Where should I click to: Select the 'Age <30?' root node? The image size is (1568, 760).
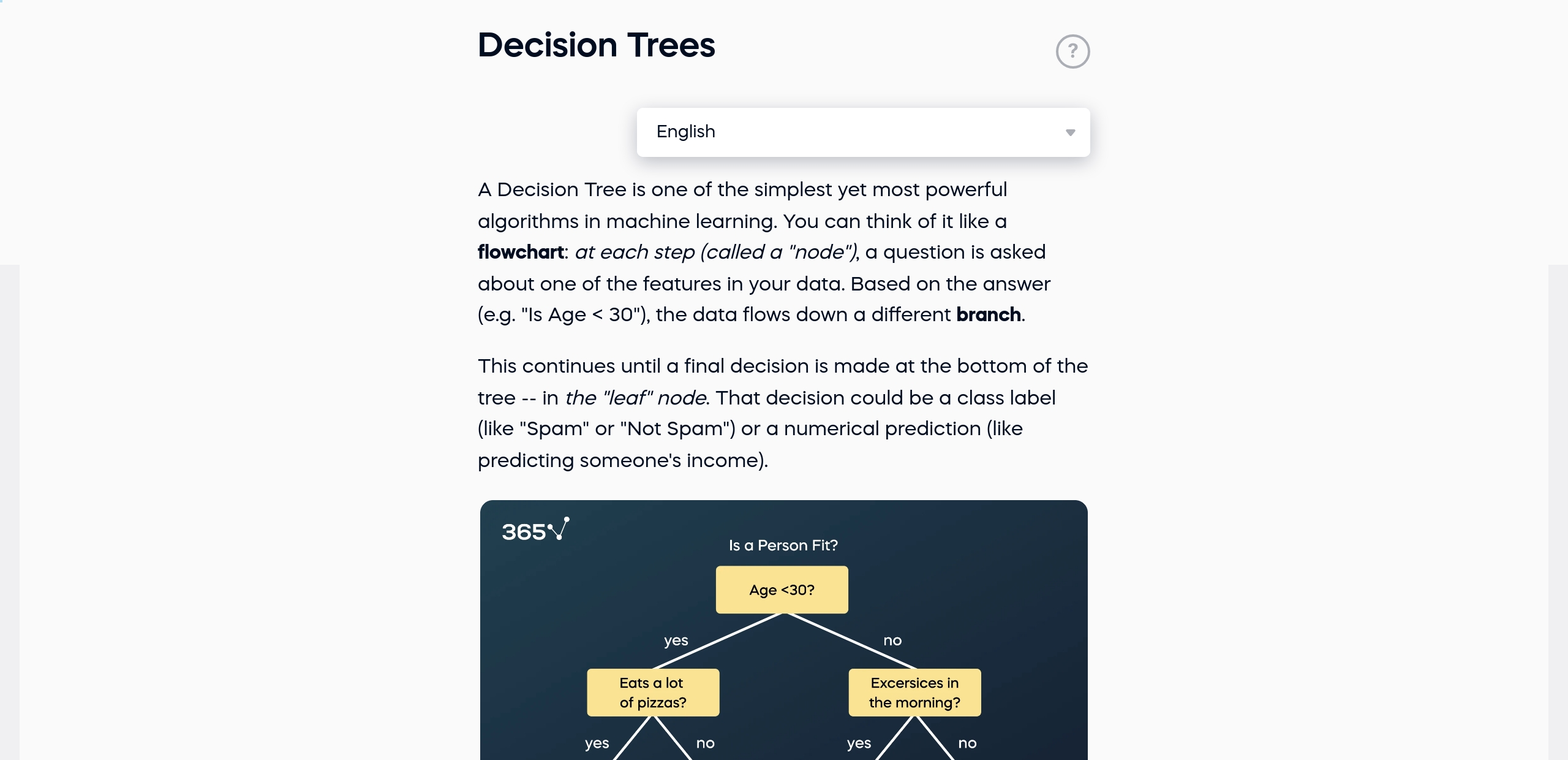782,590
